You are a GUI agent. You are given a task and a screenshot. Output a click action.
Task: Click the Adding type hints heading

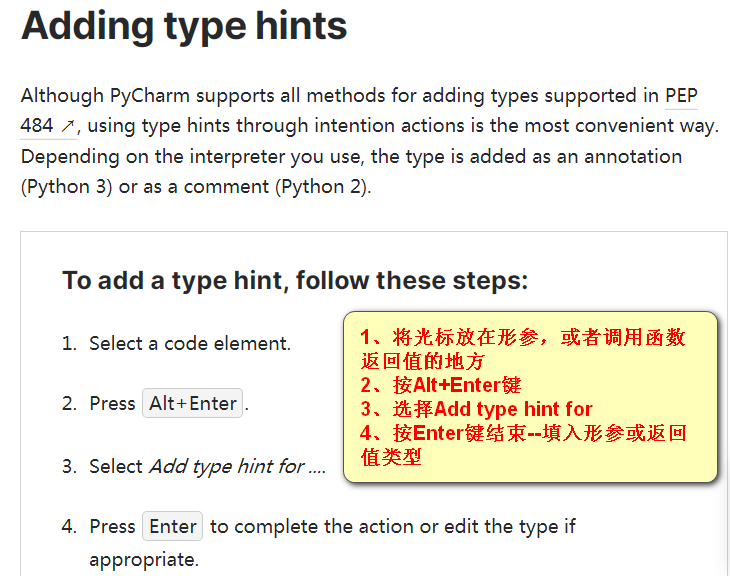pos(184,26)
